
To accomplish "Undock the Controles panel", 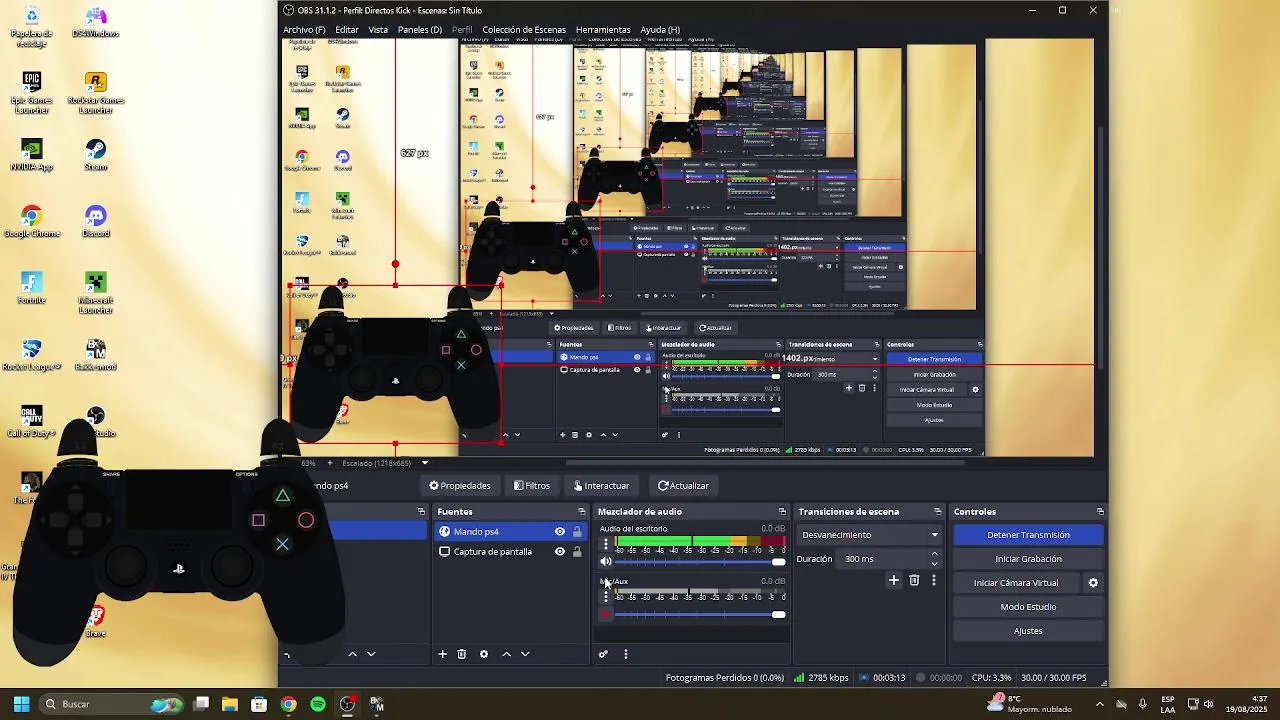I will point(1100,512).
